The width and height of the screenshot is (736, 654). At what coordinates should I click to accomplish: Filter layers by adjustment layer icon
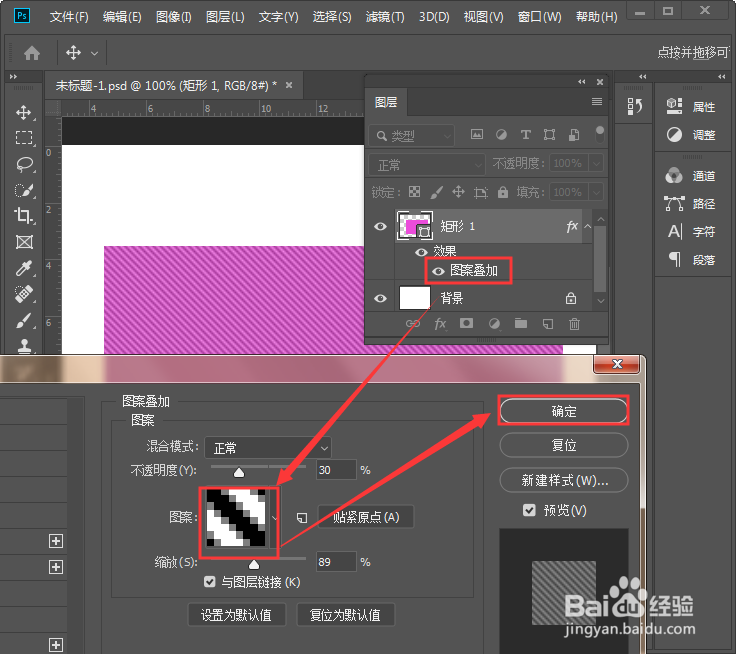(501, 135)
